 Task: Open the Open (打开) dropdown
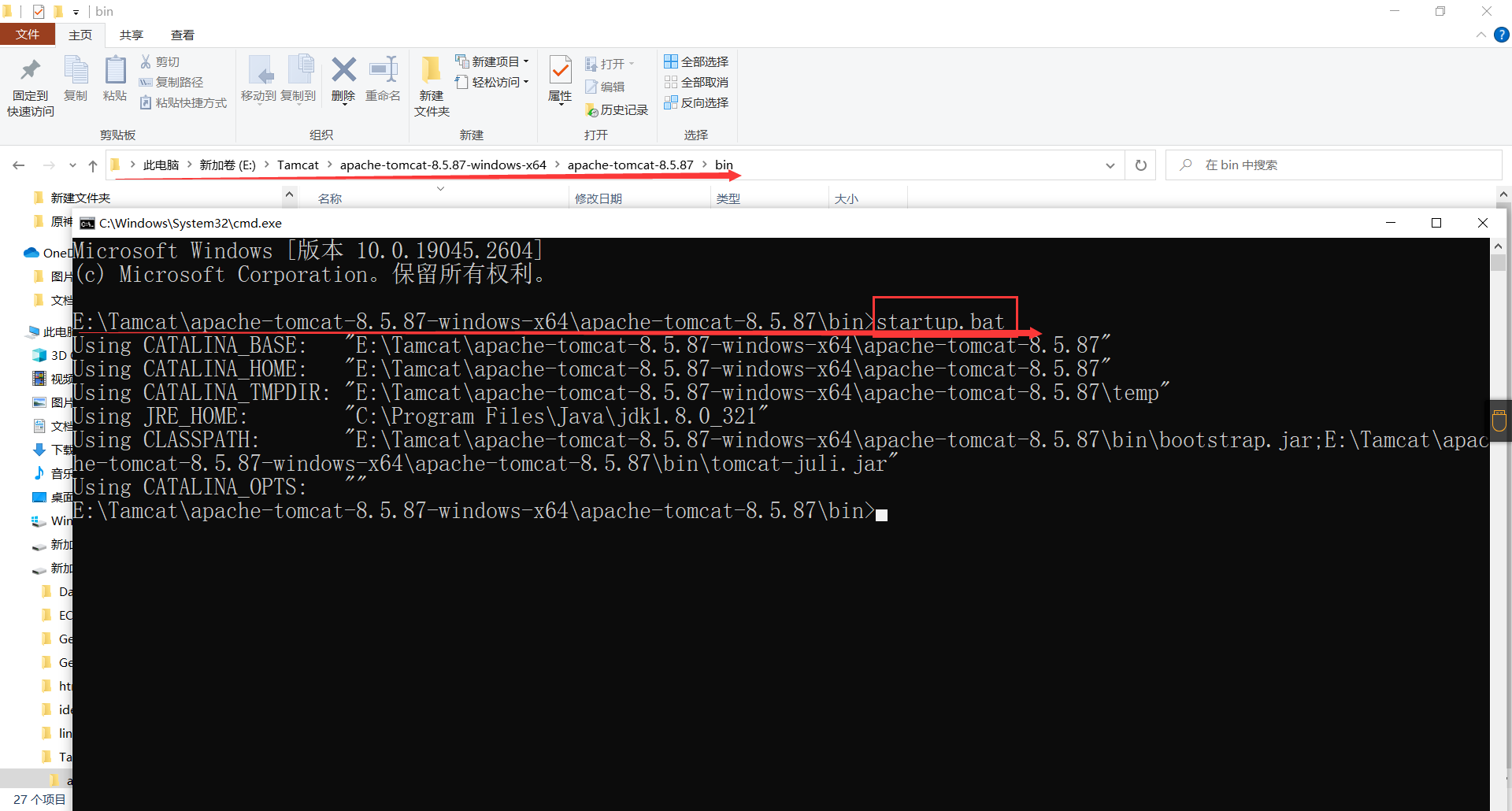610,64
